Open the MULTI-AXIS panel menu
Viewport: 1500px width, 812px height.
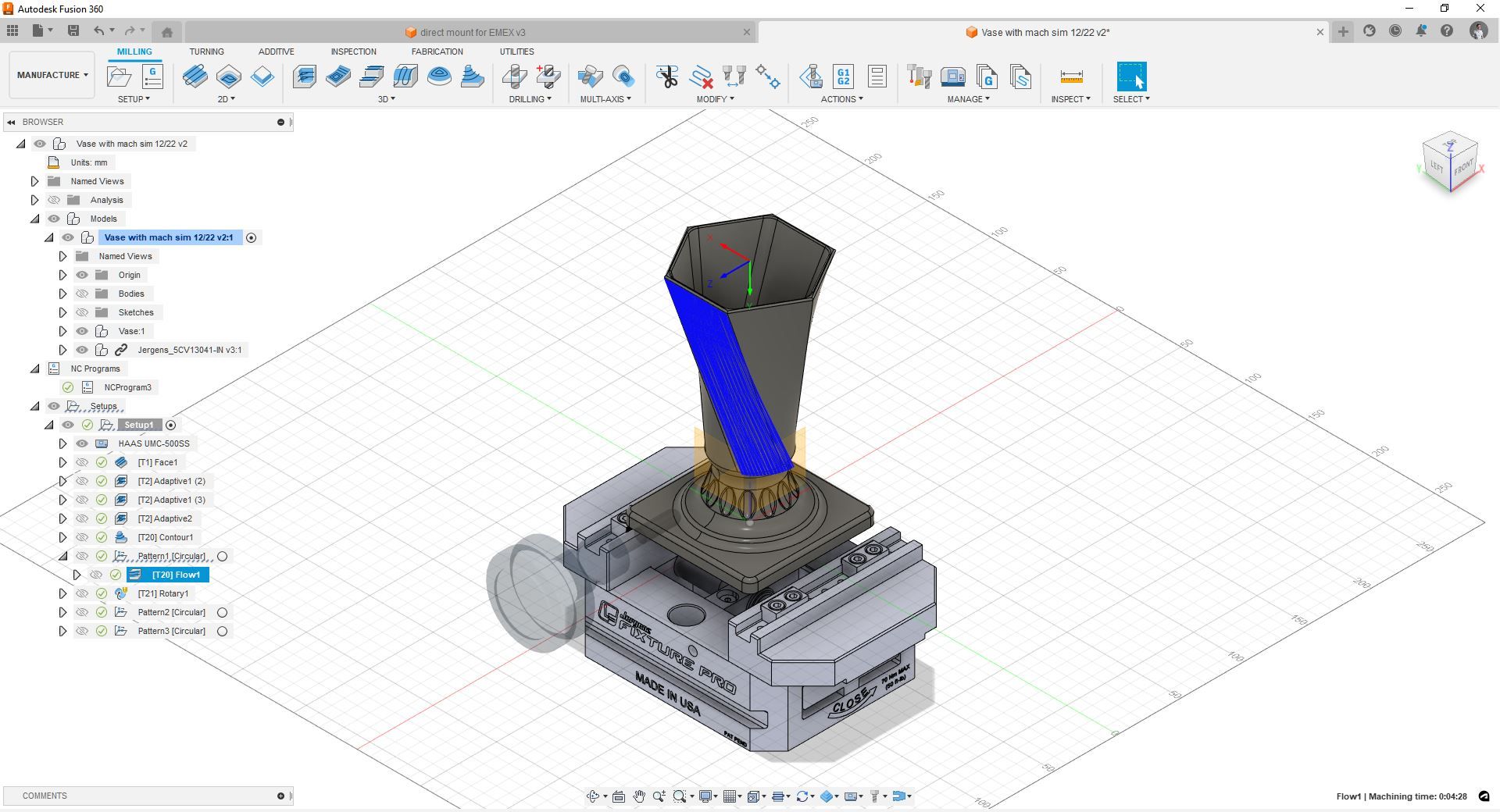(606, 99)
